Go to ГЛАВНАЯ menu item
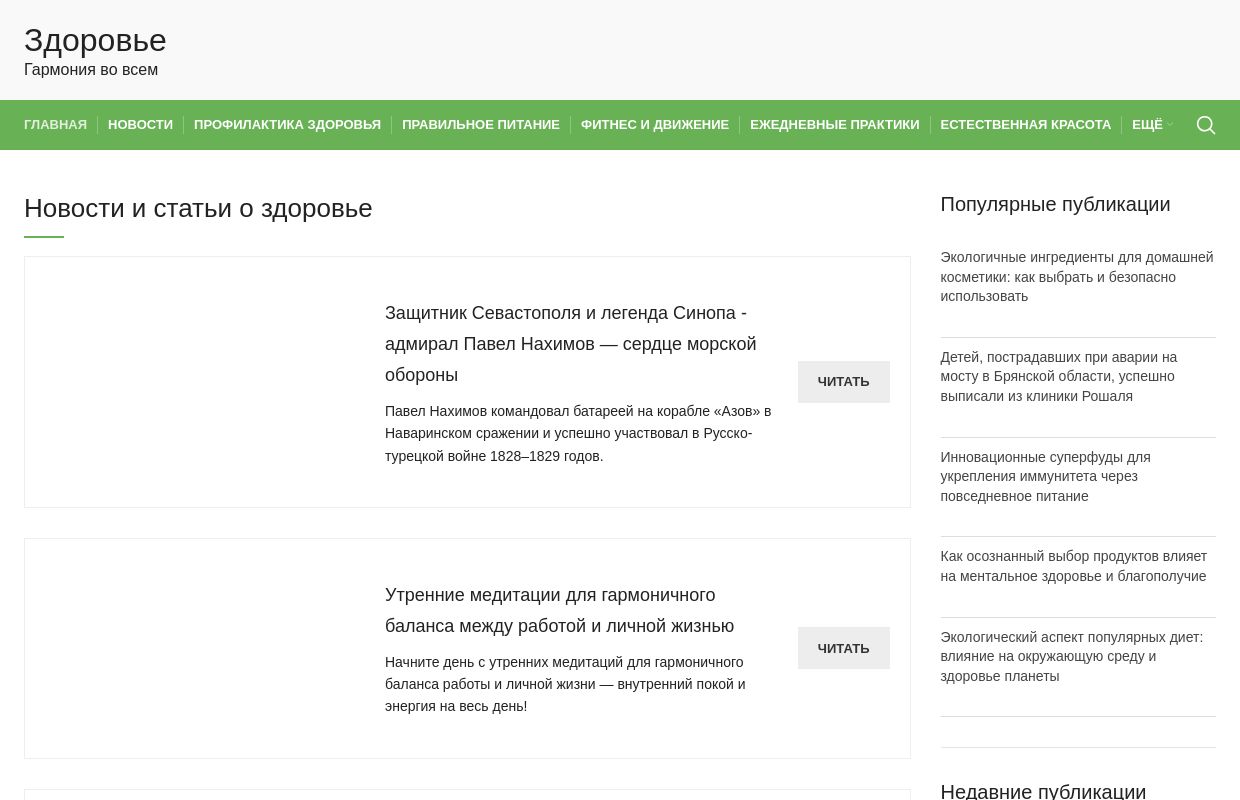 click(x=55, y=125)
